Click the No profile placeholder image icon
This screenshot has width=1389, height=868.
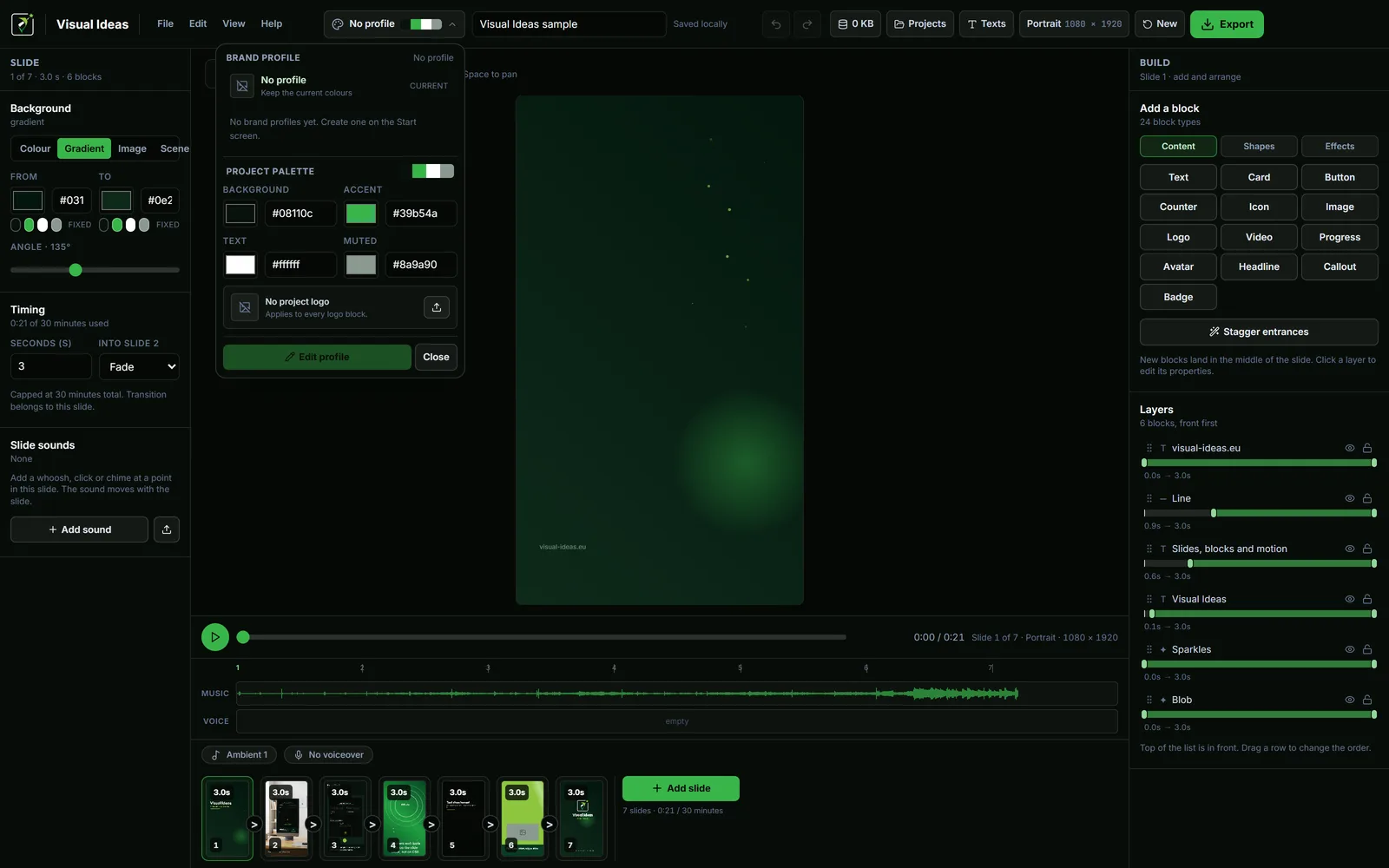(242, 86)
